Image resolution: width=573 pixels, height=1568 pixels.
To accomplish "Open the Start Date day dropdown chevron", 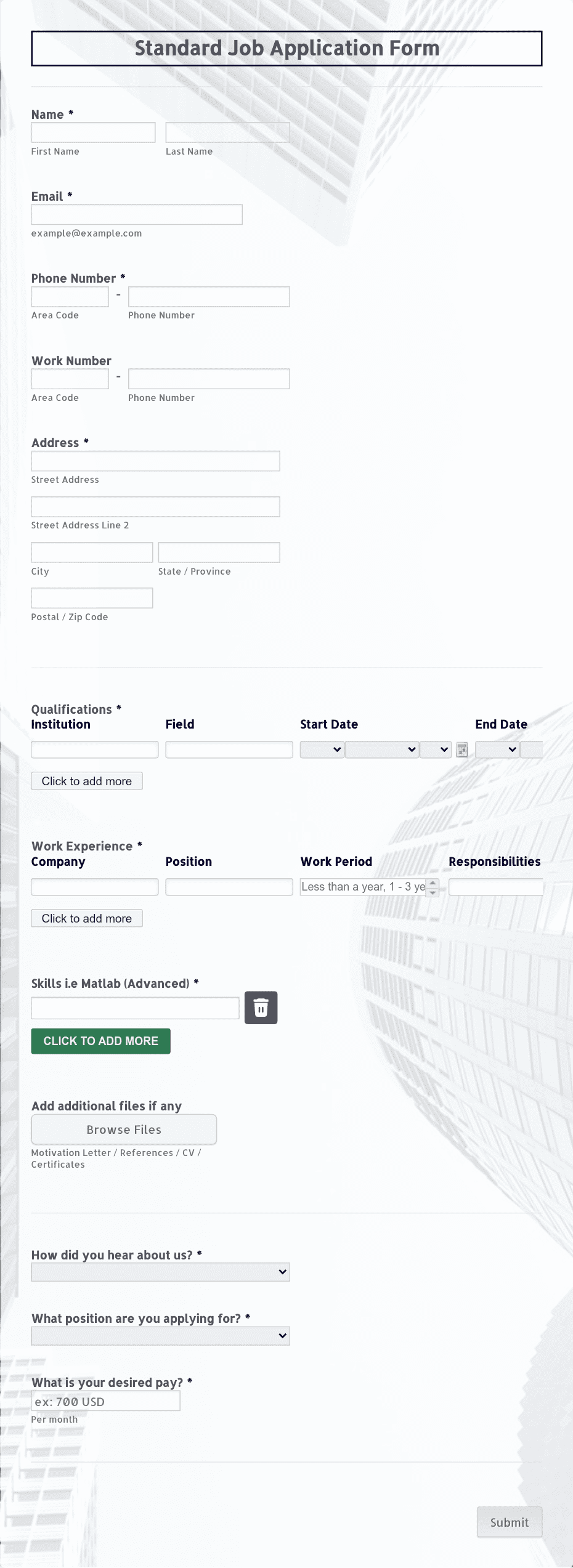I will [412, 750].
